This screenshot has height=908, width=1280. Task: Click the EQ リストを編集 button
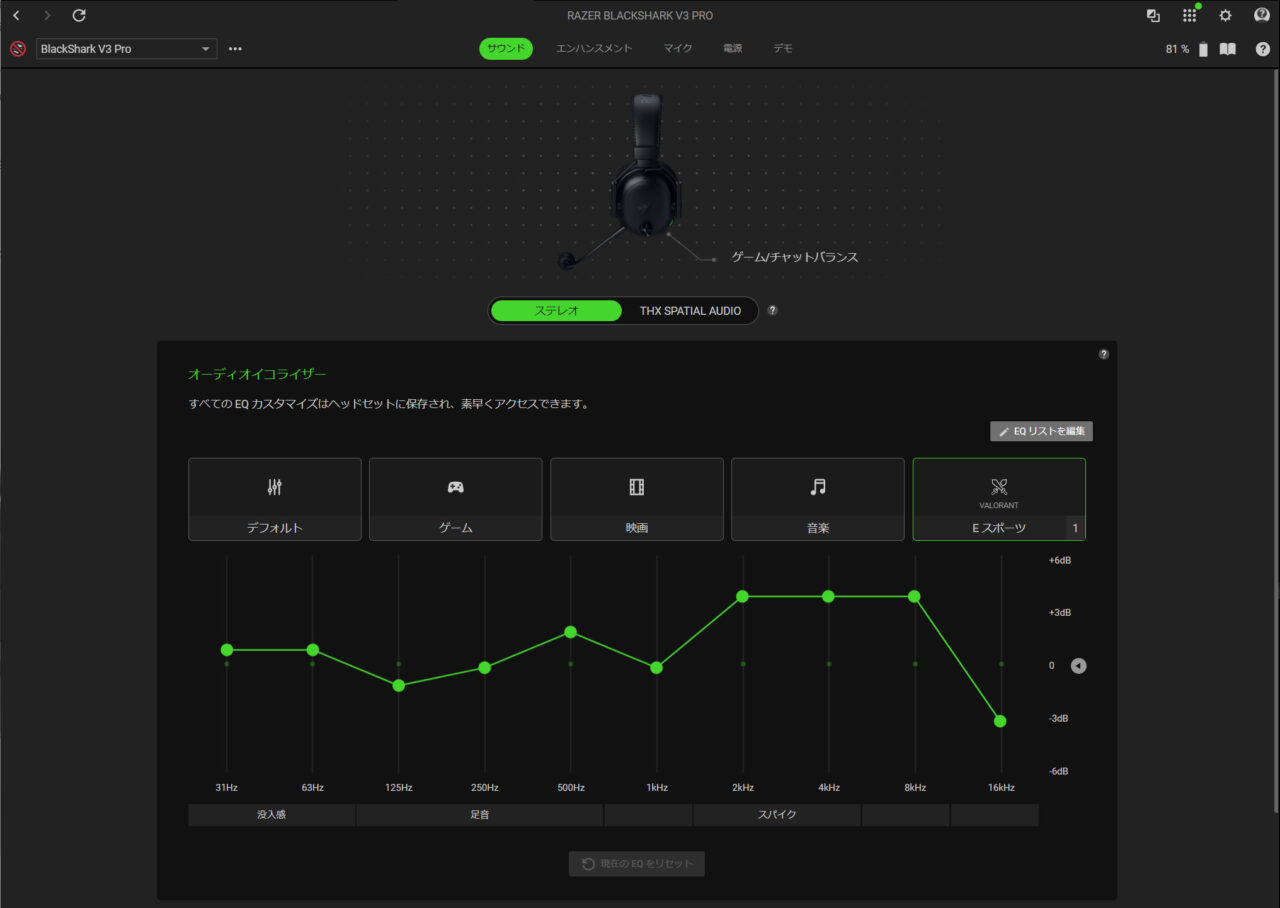coord(1041,431)
